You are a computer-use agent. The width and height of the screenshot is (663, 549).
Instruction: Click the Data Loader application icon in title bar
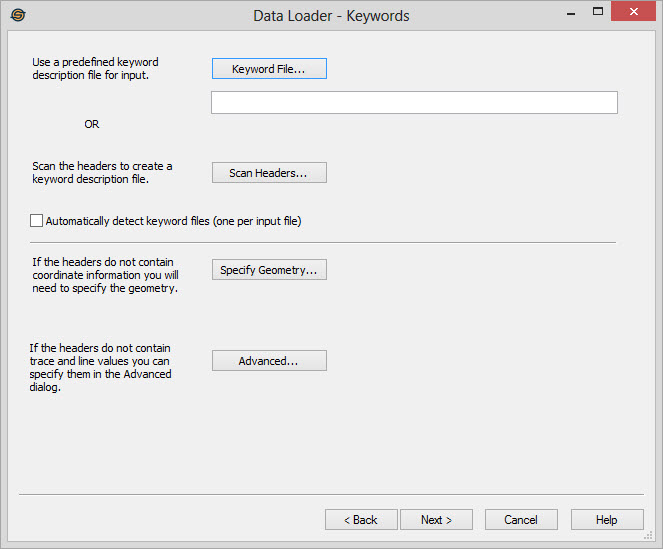(17, 15)
